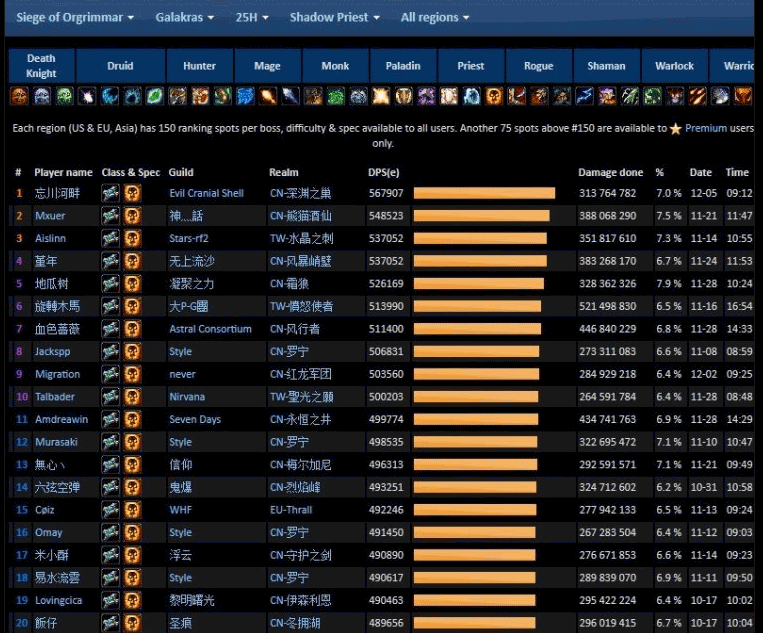
Task: Open the 25H difficulty dropdown
Action: point(253,17)
